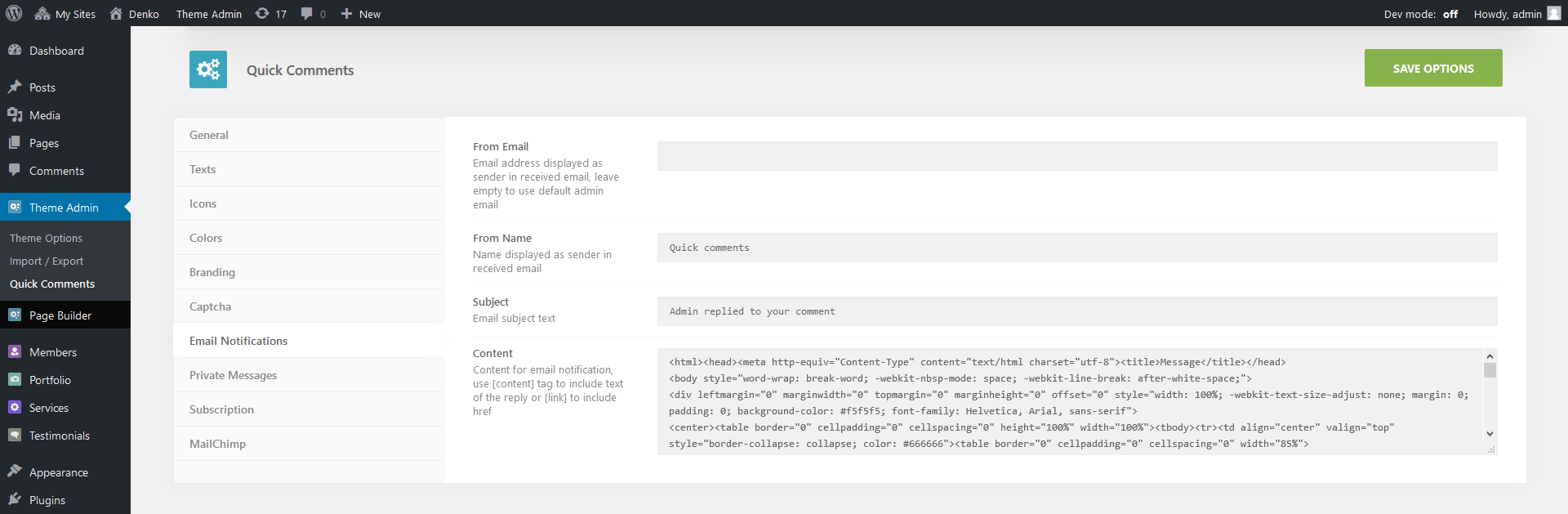Click the Denko home icon
Viewport: 1568px width, 514px height.
pyautogui.click(x=116, y=13)
